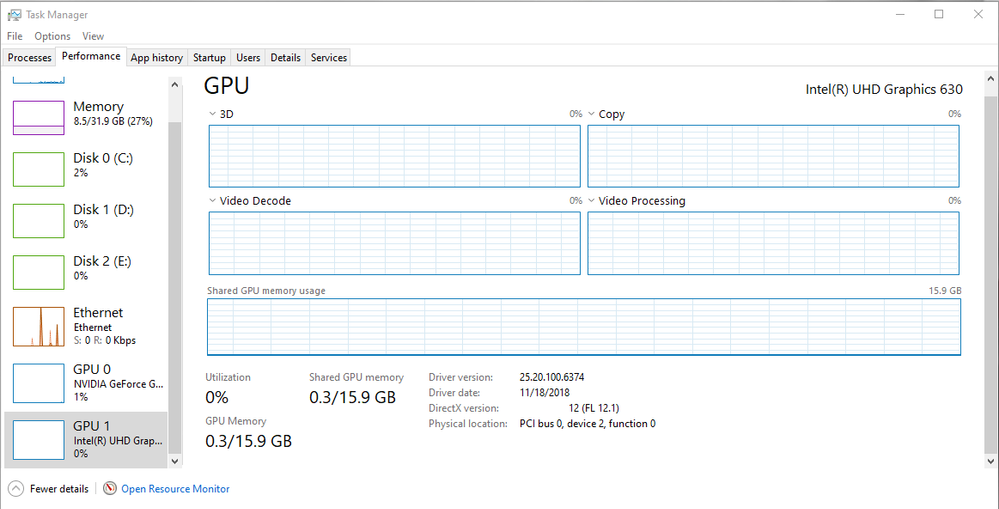Open the 3D graph engine dropdown
The image size is (999, 509).
pos(213,114)
